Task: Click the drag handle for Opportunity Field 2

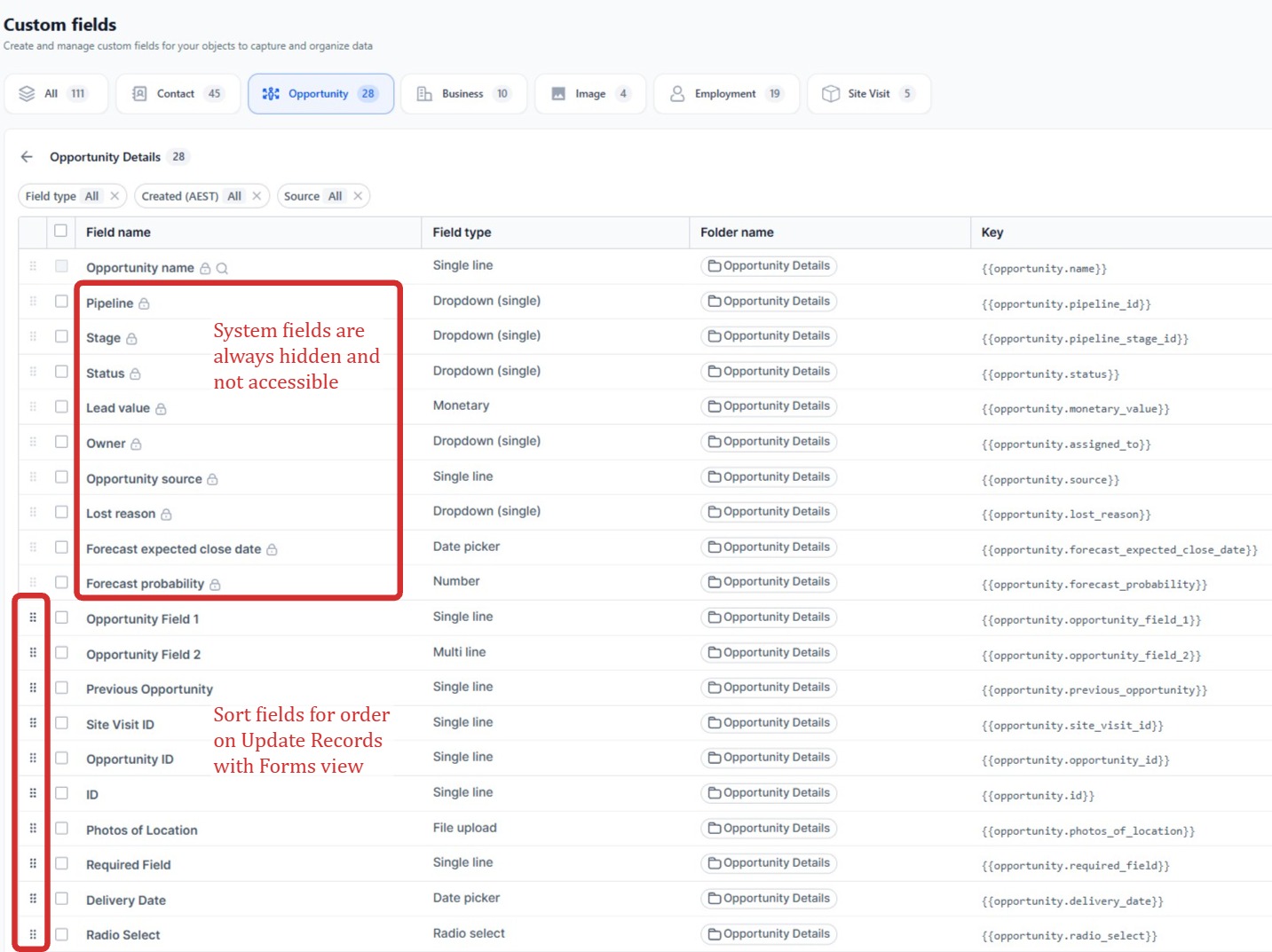Action: tap(33, 653)
